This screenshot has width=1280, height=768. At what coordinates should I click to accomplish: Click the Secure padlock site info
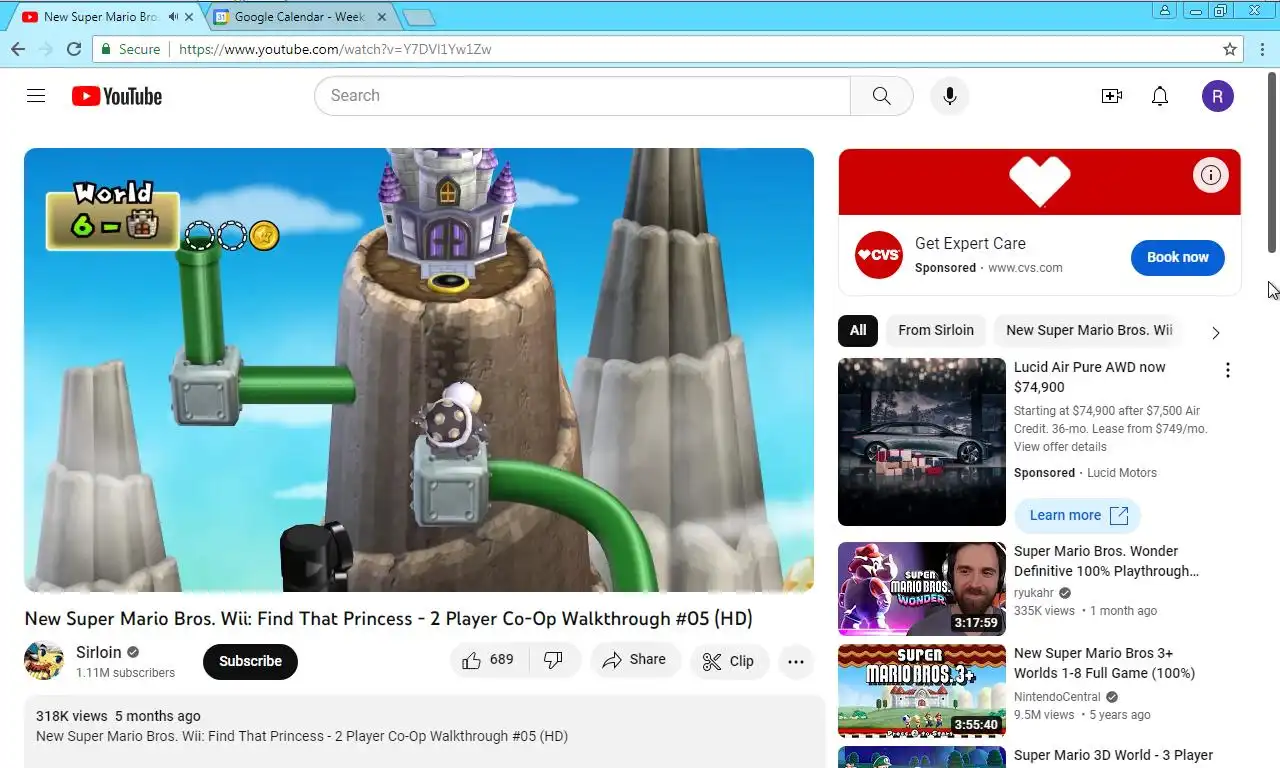[x=130, y=49]
